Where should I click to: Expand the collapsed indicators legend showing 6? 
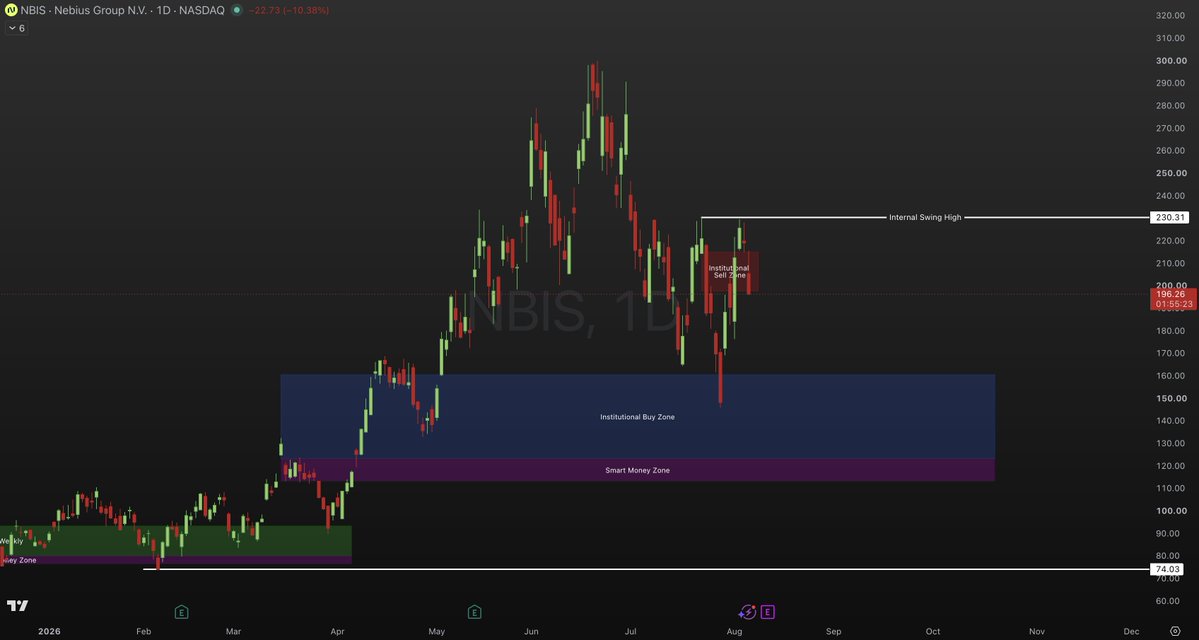(16, 28)
